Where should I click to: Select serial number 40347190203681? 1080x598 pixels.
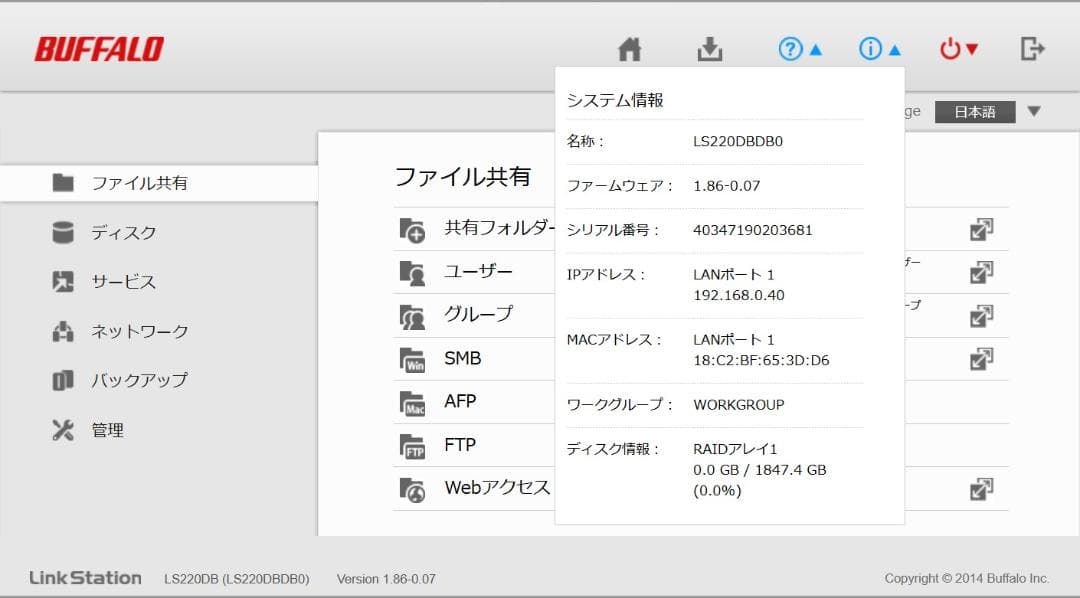tap(753, 230)
